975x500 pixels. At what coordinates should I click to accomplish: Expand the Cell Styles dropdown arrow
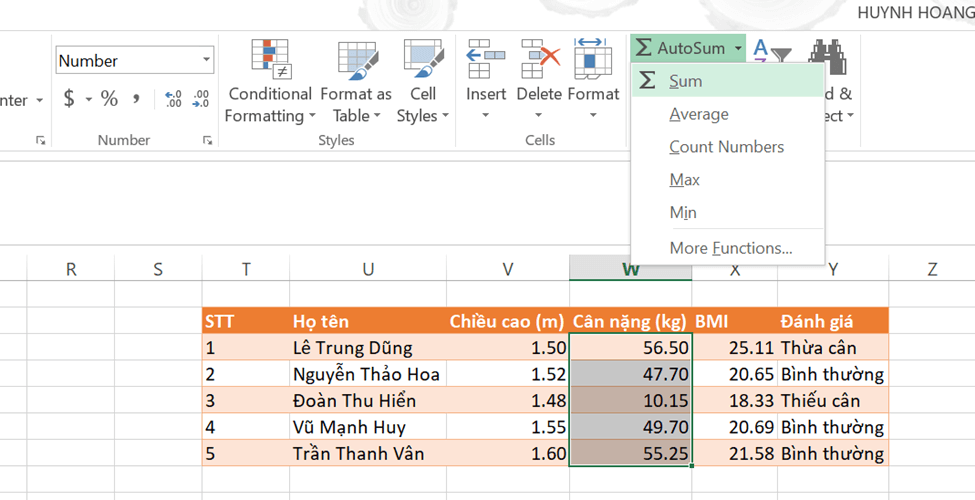click(445, 116)
